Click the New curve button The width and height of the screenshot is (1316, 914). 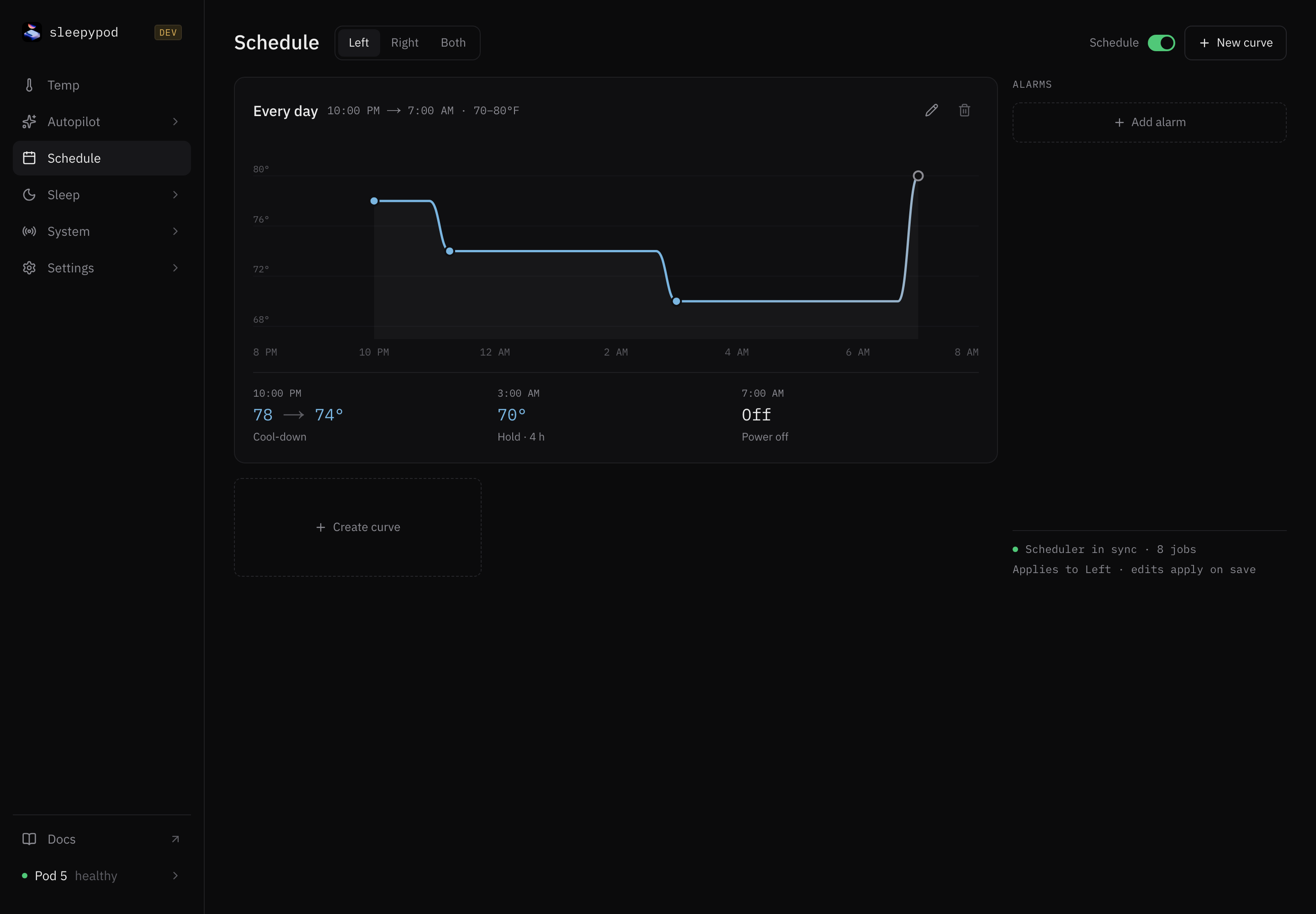pyautogui.click(x=1235, y=43)
